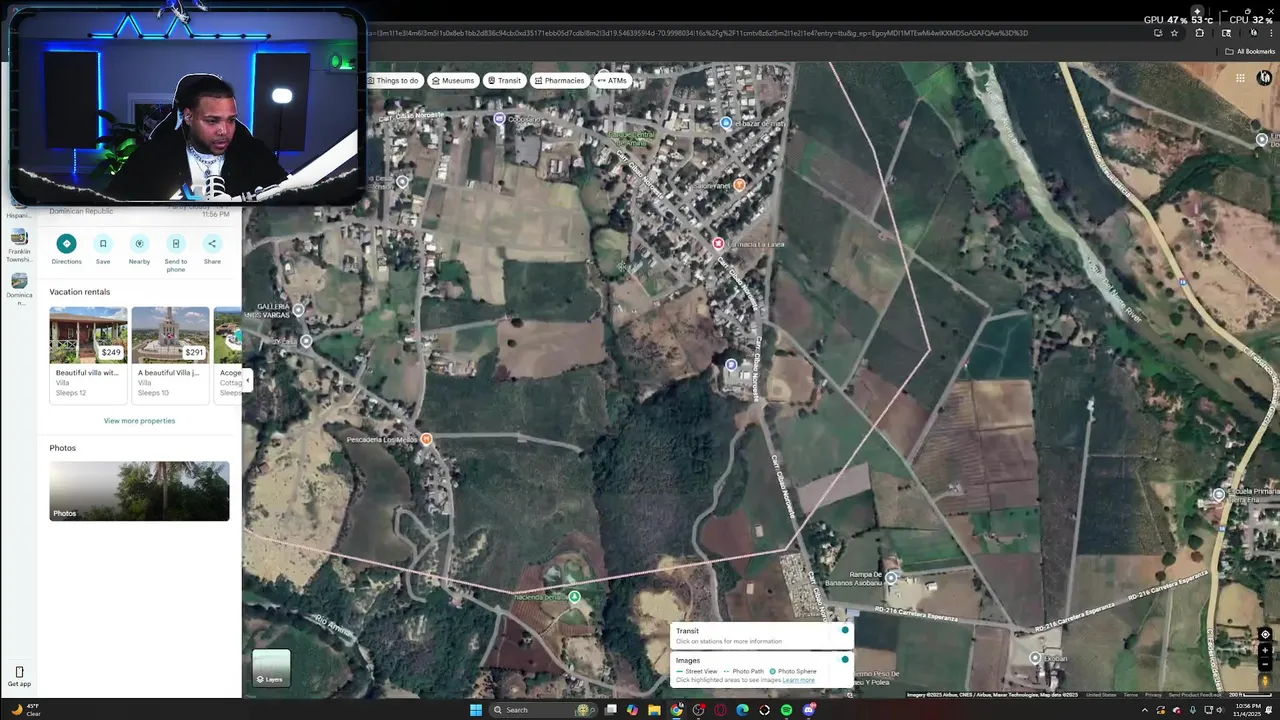
Task: Click the Exoban map marker
Action: (x=1035, y=657)
